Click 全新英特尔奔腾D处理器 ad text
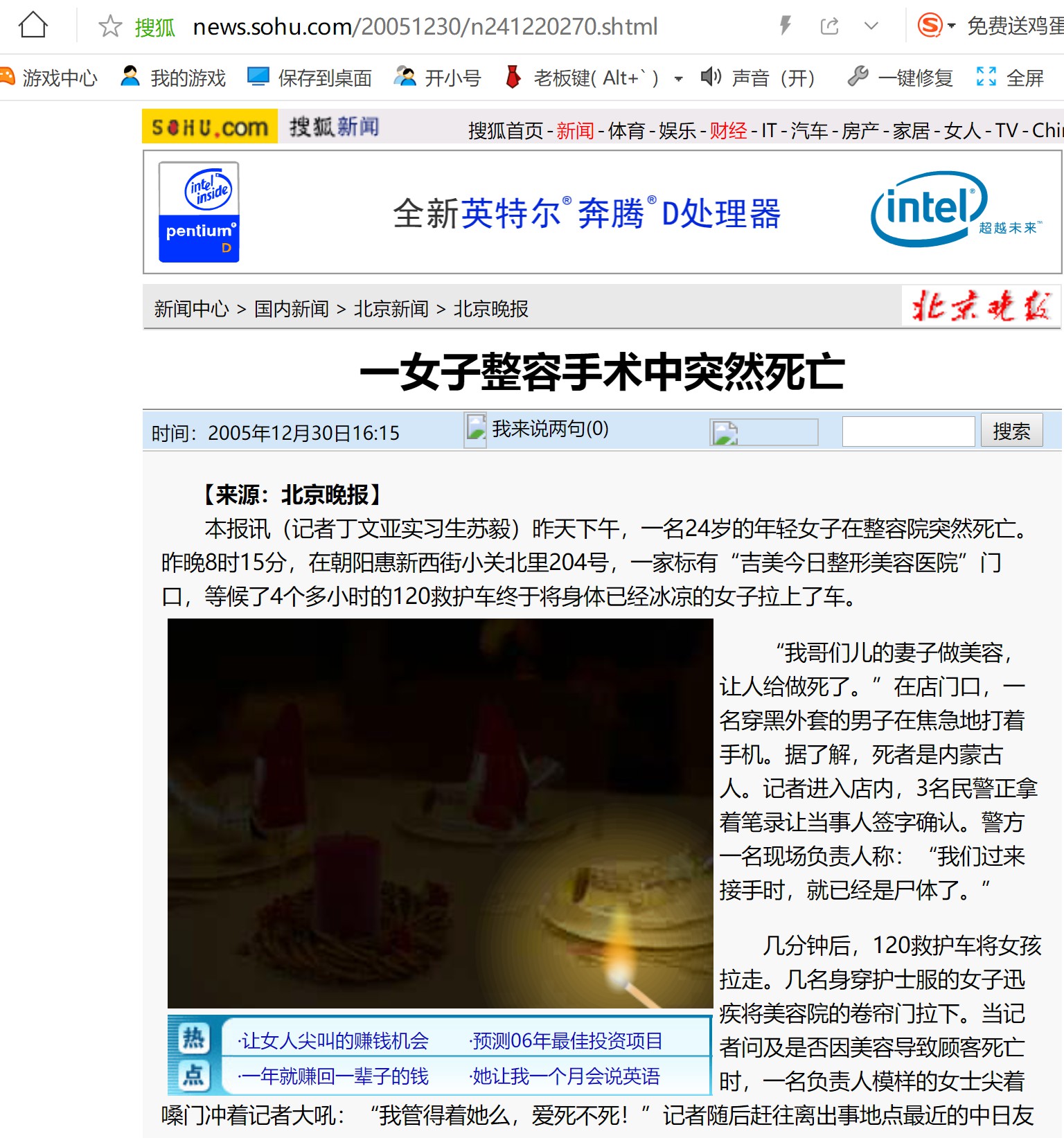 coord(587,213)
